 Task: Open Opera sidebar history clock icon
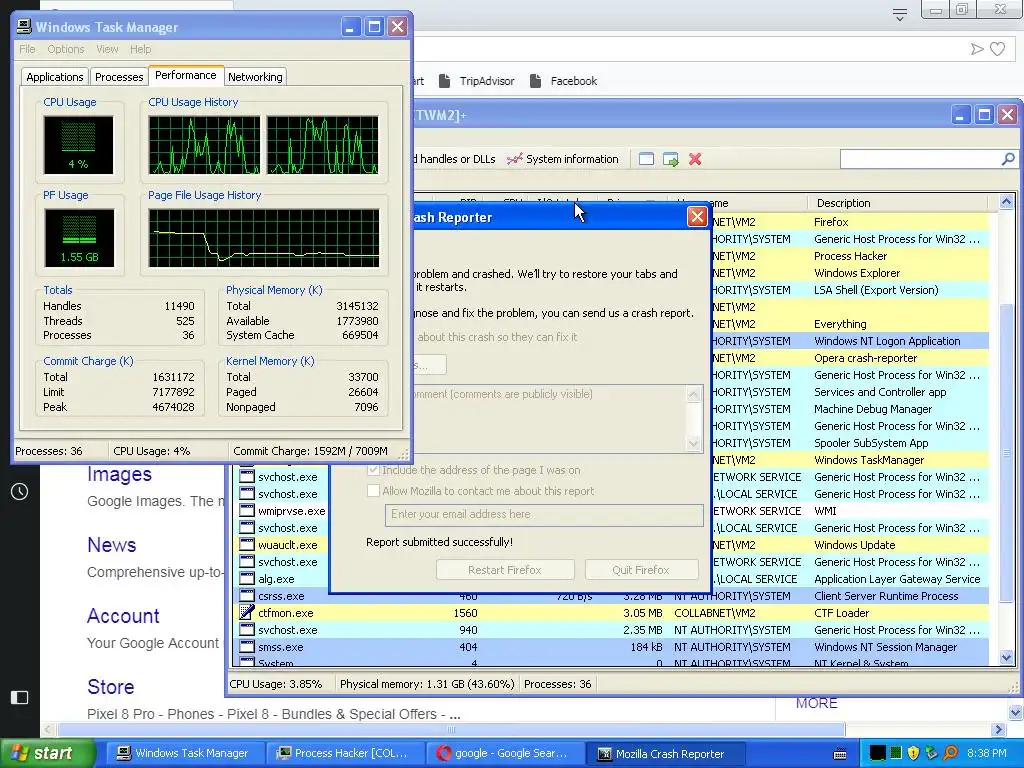tap(20, 492)
